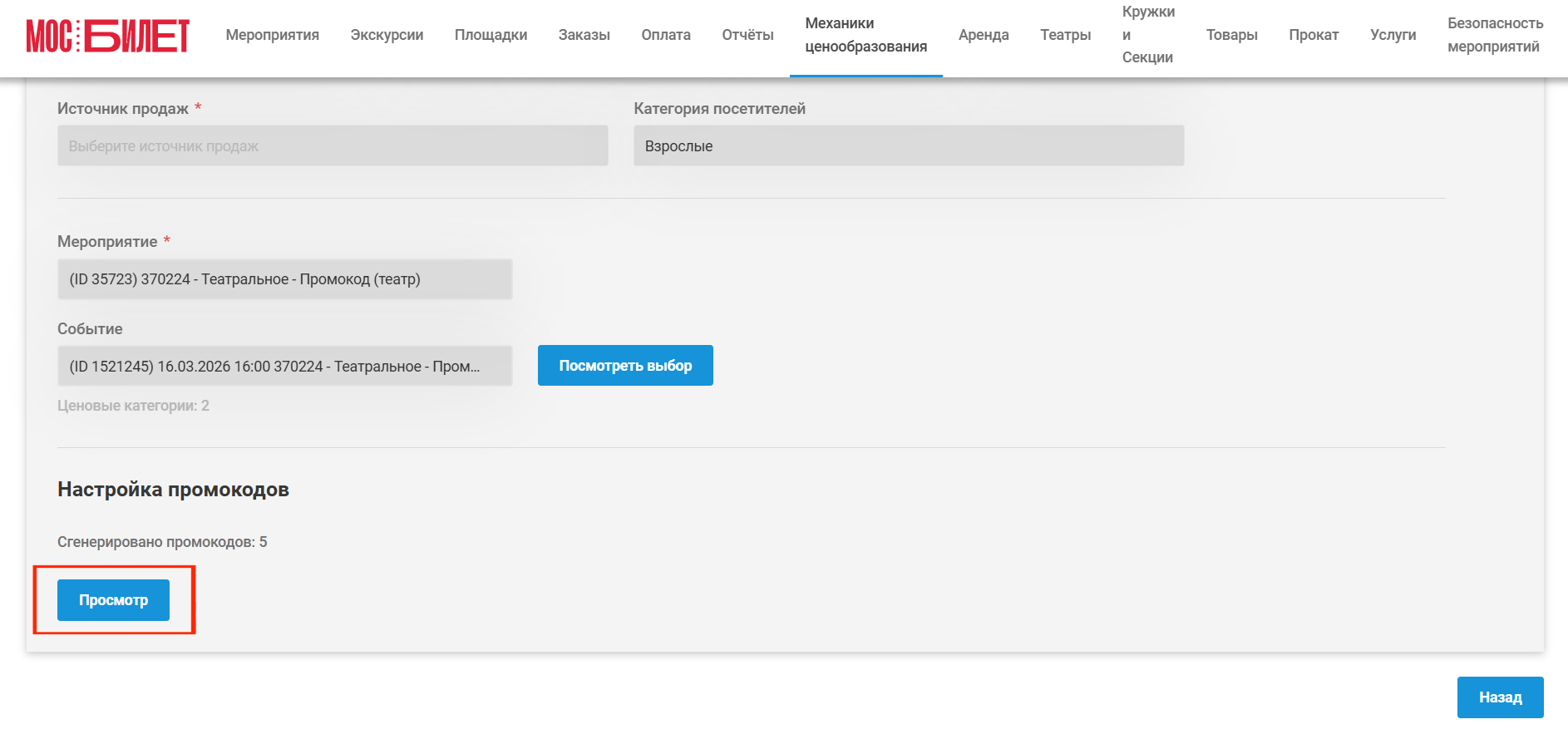Viewport: 1568px width, 744px height.
Task: Go to Аренда section
Action: click(984, 35)
